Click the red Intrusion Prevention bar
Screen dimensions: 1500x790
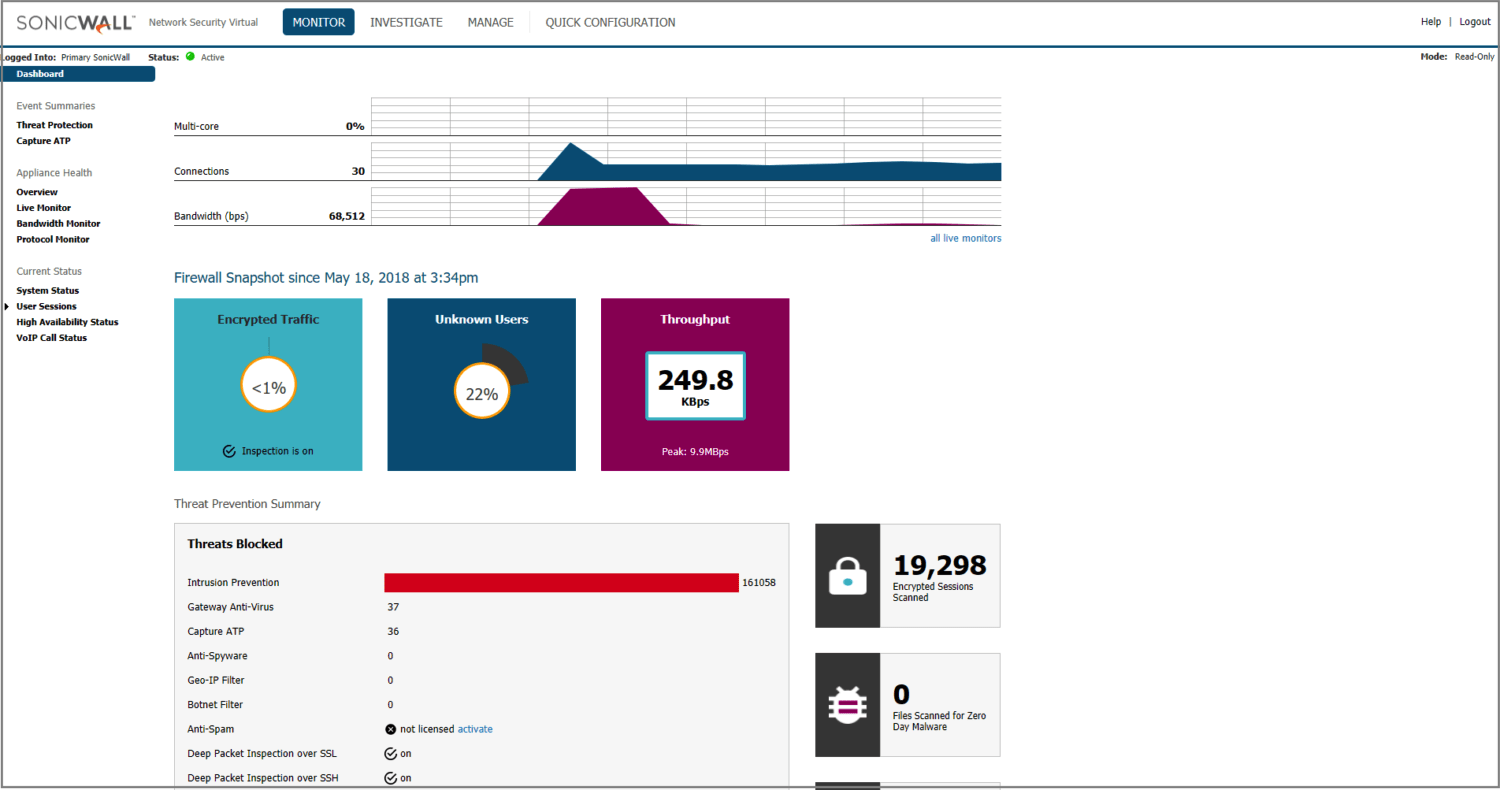561,582
